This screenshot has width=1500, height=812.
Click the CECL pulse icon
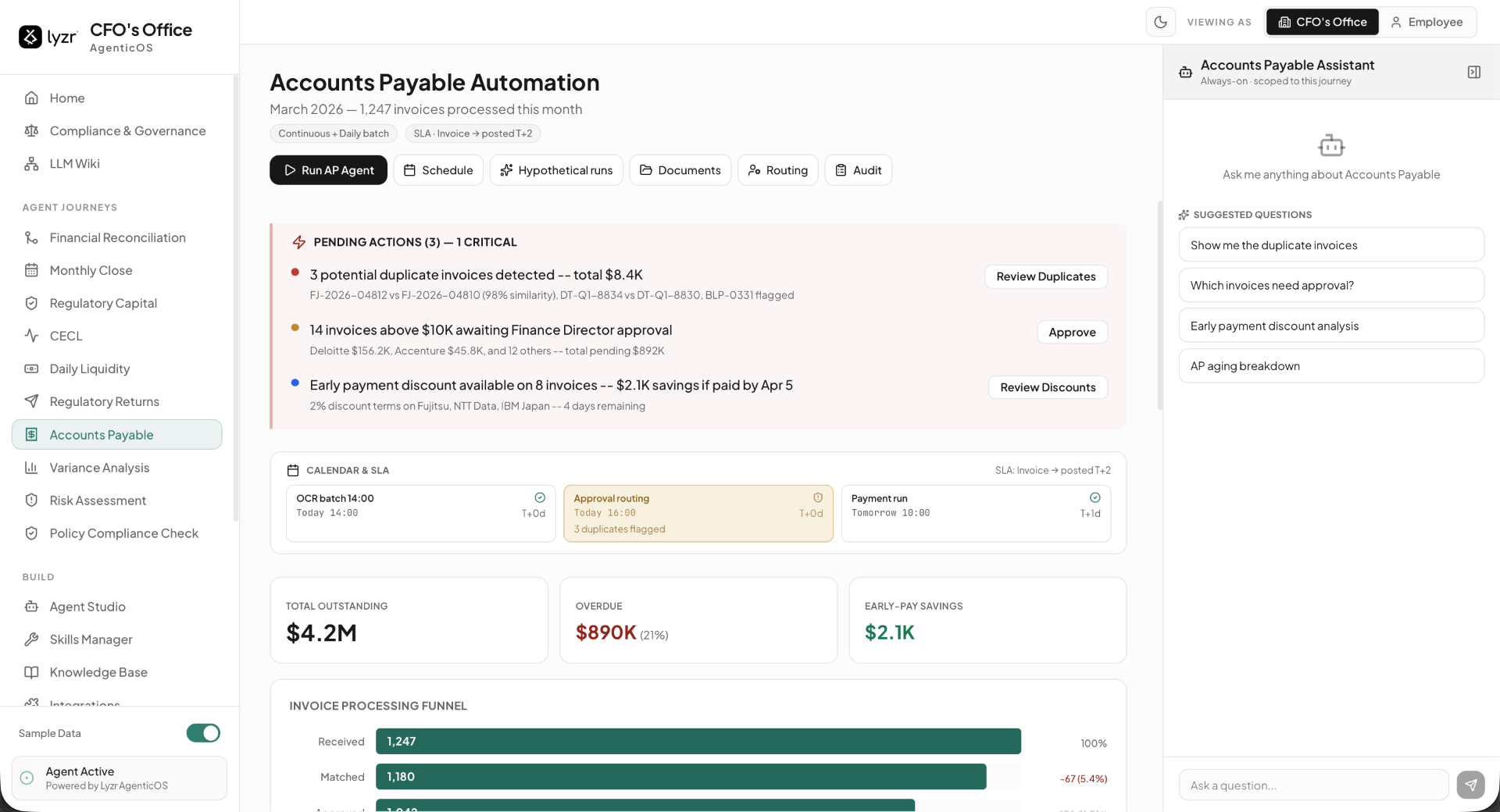pyautogui.click(x=31, y=336)
